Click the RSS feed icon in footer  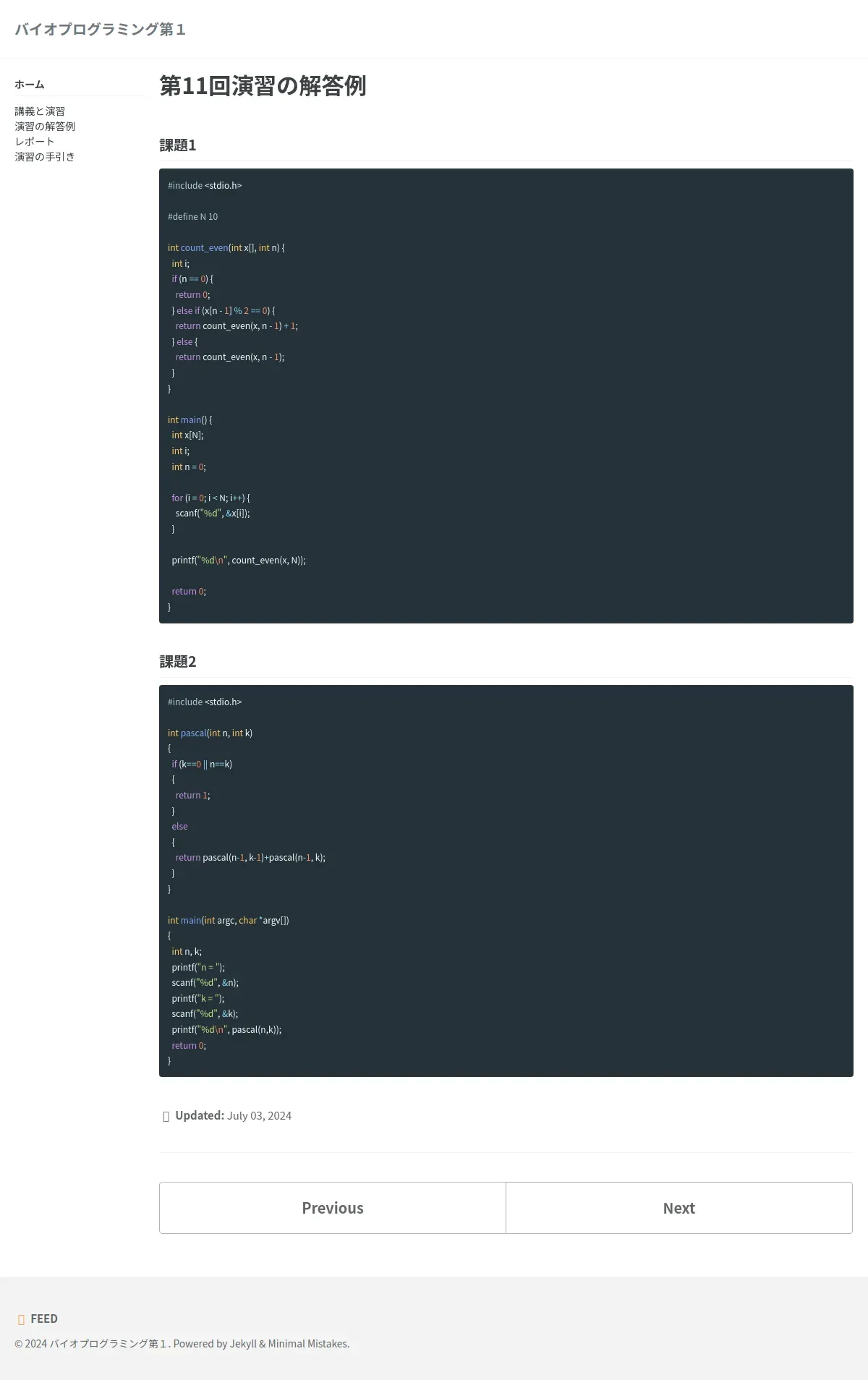click(x=21, y=1319)
